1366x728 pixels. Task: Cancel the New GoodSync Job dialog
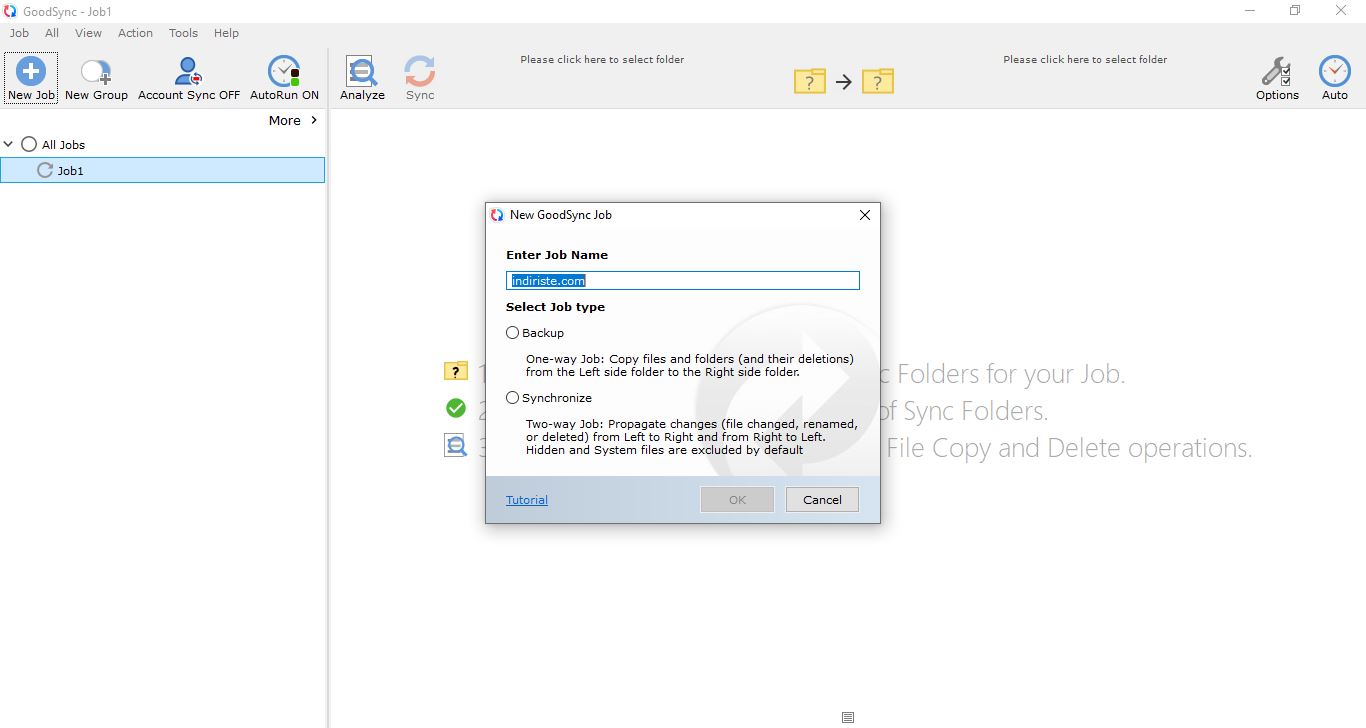(822, 500)
